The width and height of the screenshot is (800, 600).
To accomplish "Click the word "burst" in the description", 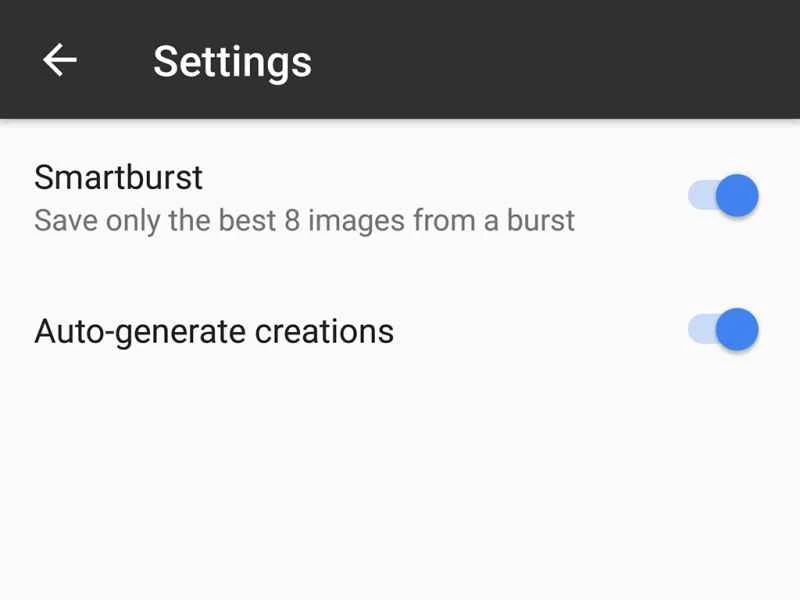I will (541, 220).
